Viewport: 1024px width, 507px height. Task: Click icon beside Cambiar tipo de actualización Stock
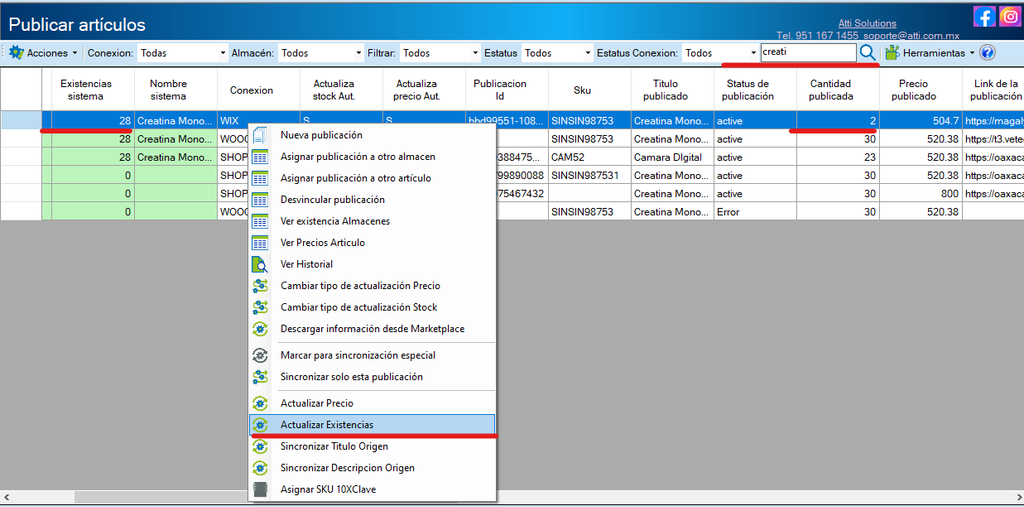[x=260, y=308]
